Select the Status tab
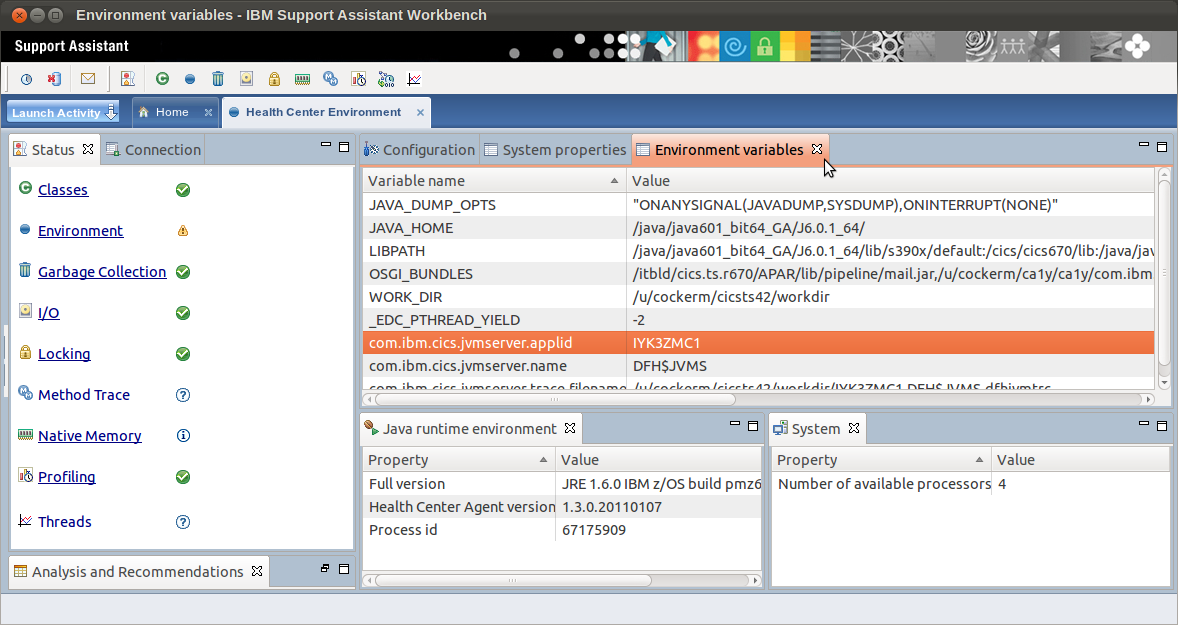The width and height of the screenshot is (1178, 625). [x=53, y=149]
